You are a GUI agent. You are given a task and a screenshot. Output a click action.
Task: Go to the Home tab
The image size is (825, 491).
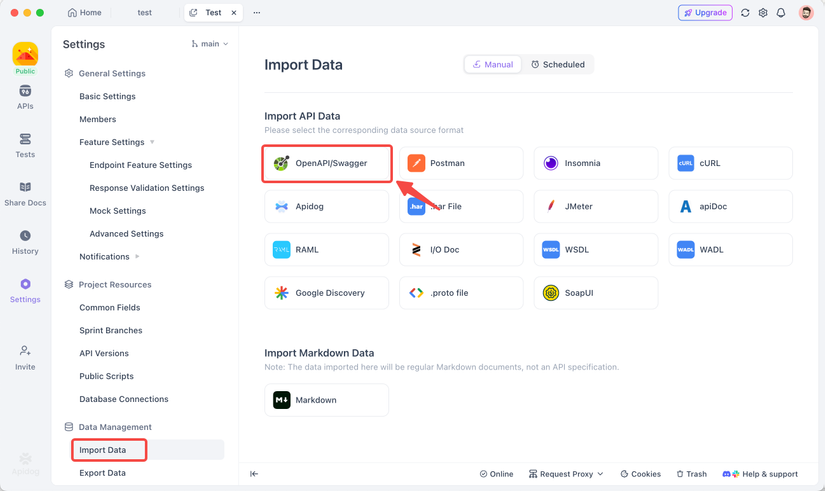(x=85, y=13)
